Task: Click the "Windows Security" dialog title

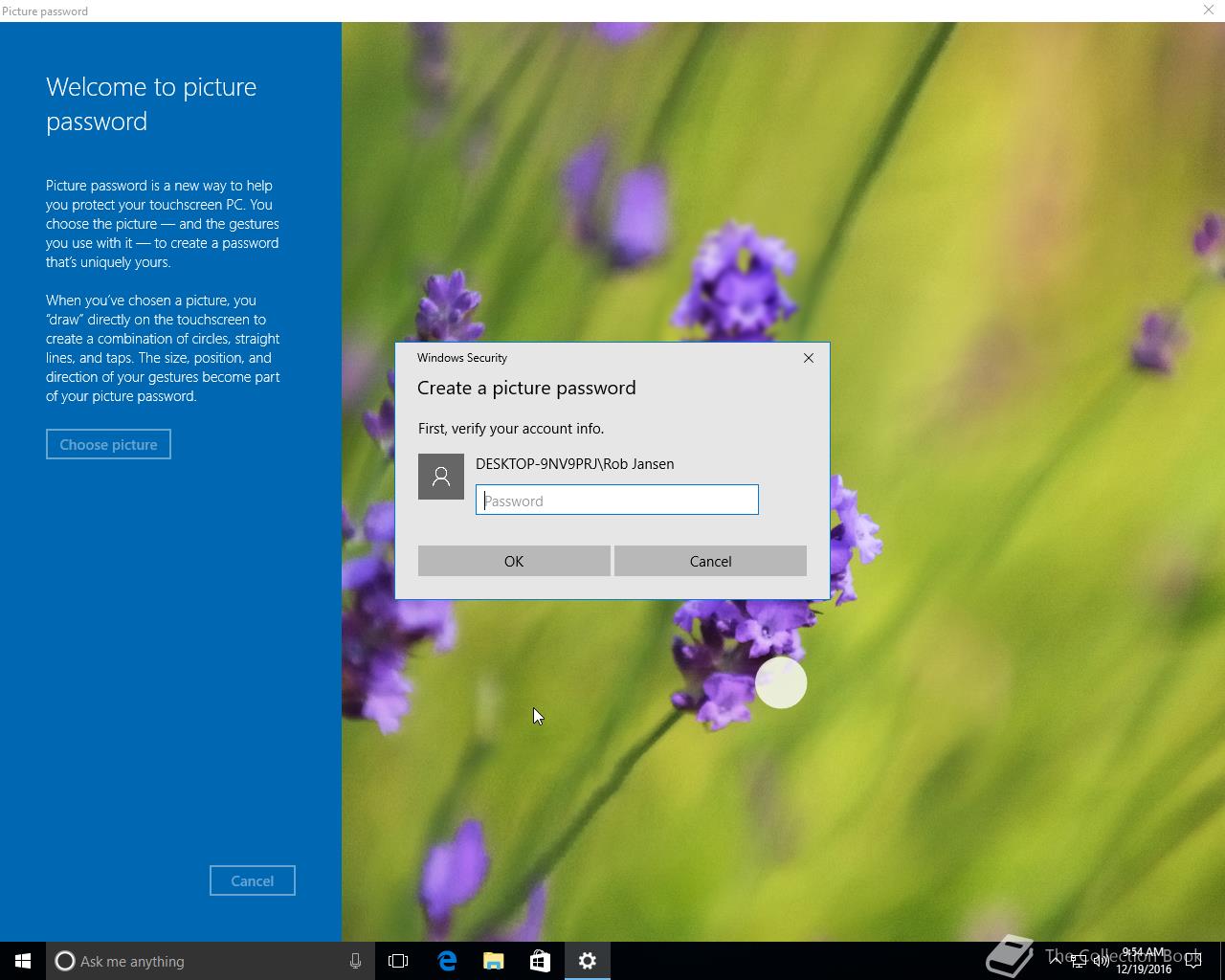Action: 462,358
